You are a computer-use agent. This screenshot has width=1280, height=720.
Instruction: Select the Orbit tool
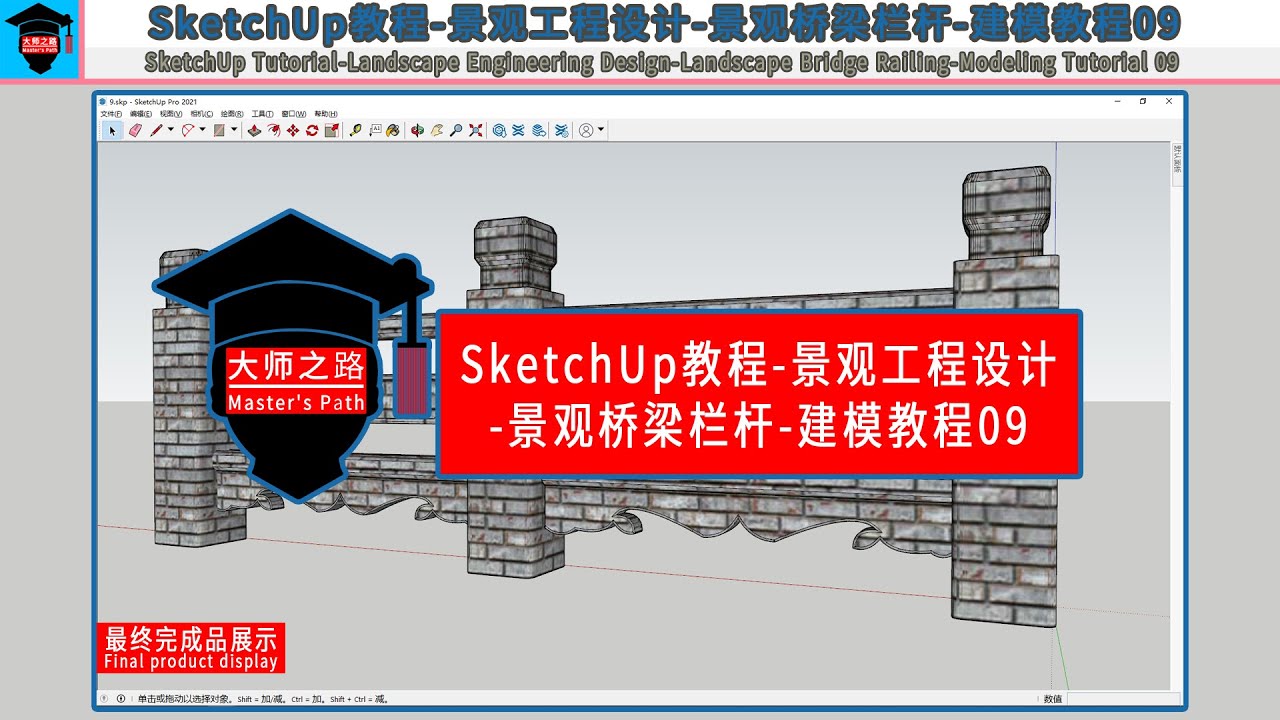(x=417, y=130)
